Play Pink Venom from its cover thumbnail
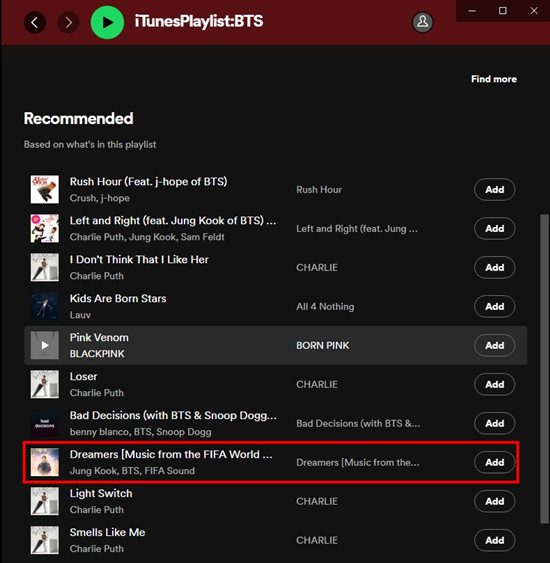 45,345
